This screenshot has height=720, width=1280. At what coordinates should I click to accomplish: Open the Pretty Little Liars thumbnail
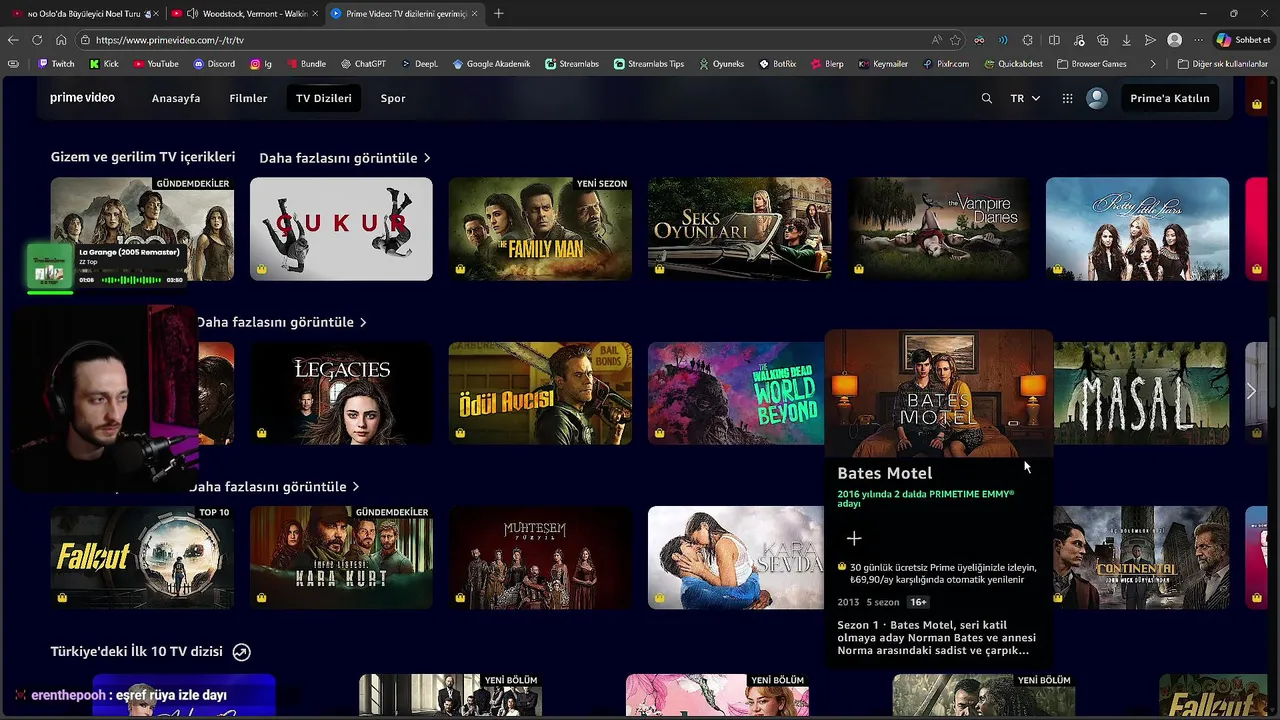[1137, 229]
